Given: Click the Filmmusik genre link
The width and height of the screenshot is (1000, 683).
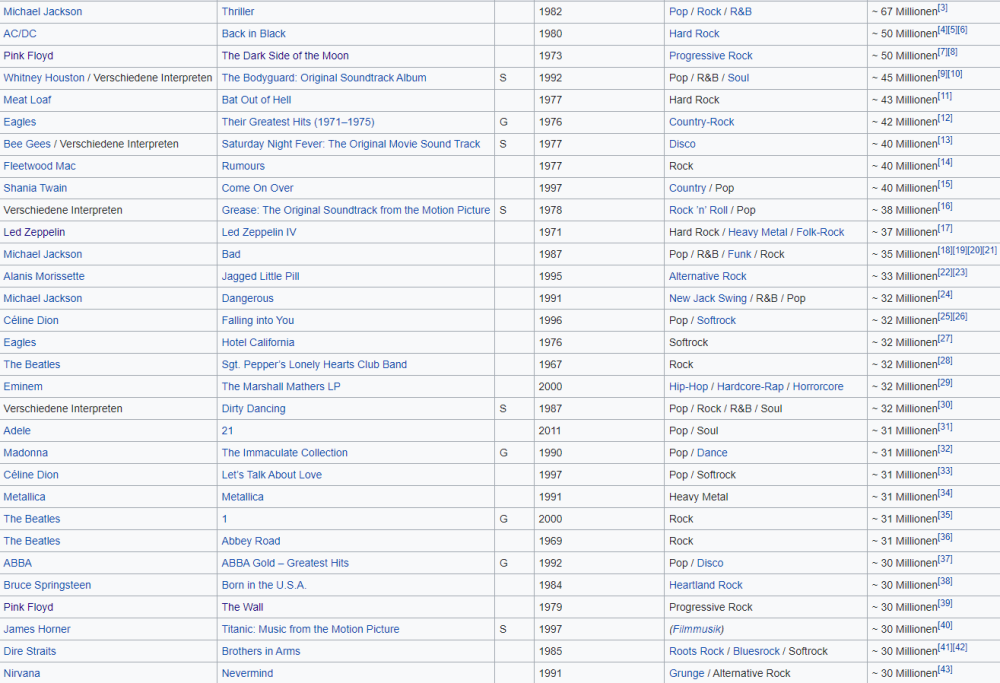Looking at the screenshot, I should pos(696,629).
